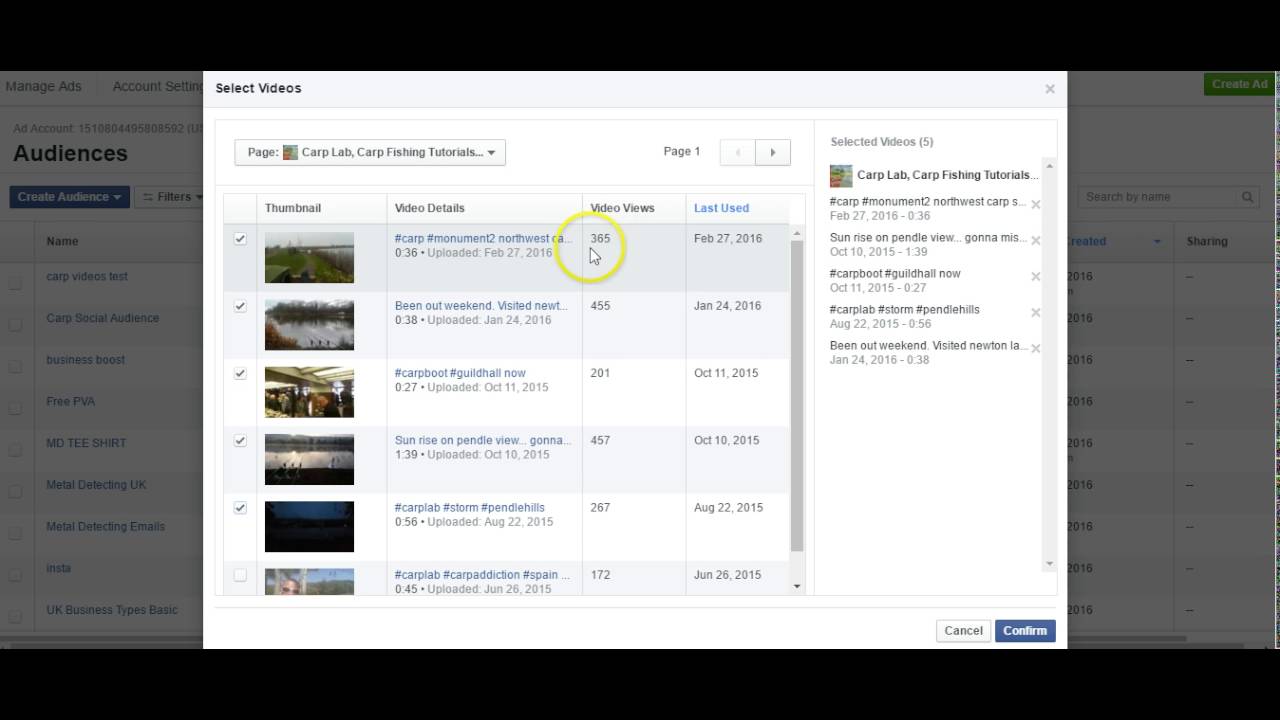Check the business boost row checkbox
1280x720 pixels.
(x=15, y=367)
